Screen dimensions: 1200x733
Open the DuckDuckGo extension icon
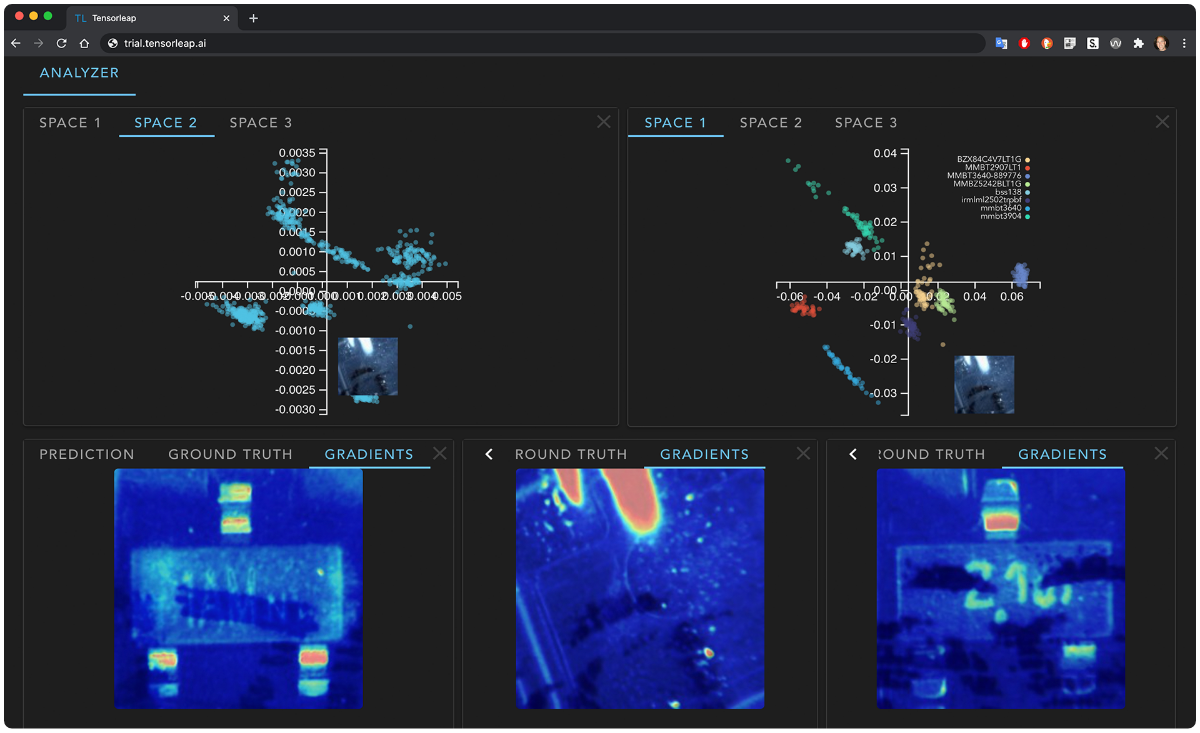pos(1046,43)
